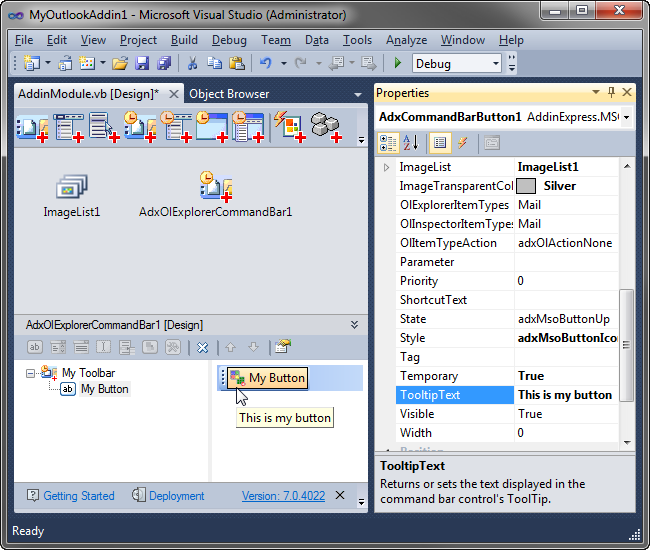Switch to the Object Browser tab

(x=229, y=94)
